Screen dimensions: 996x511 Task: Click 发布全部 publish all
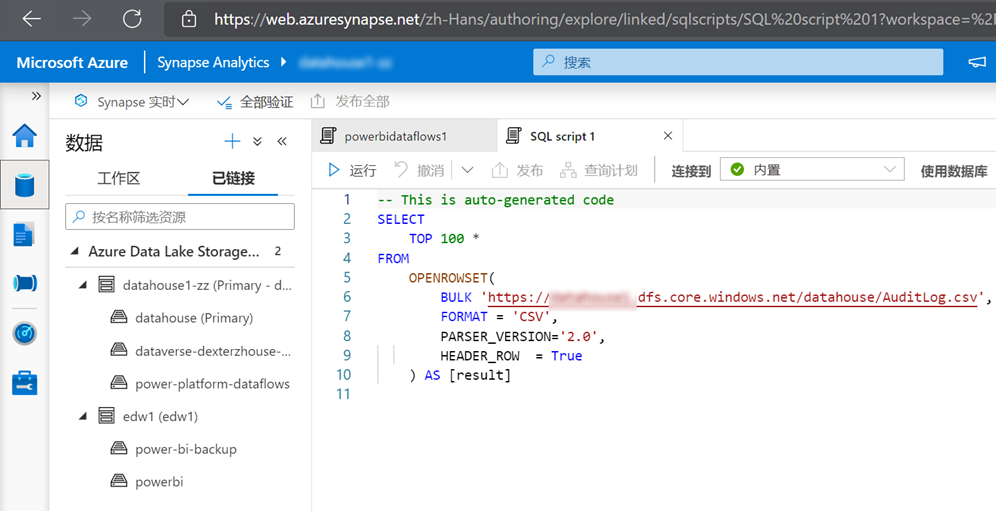point(350,101)
